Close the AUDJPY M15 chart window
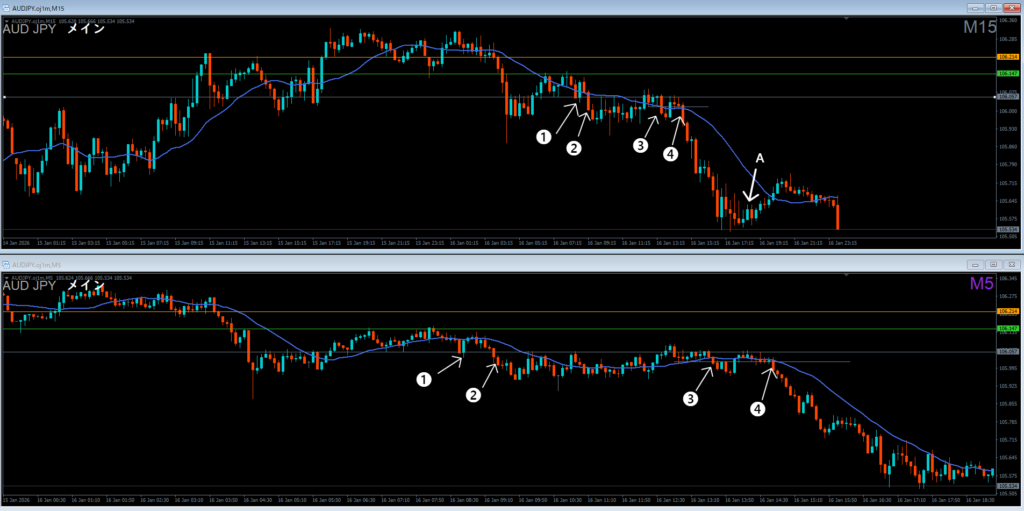This screenshot has height=511, width=1024. pos(1011,8)
